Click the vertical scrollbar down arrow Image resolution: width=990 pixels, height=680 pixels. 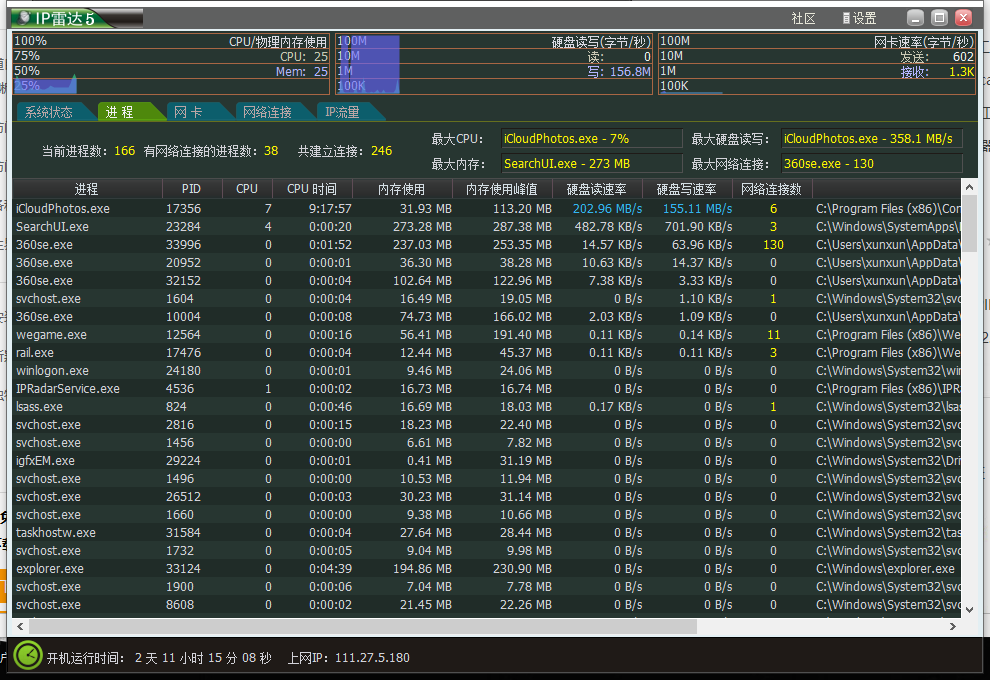click(968, 608)
